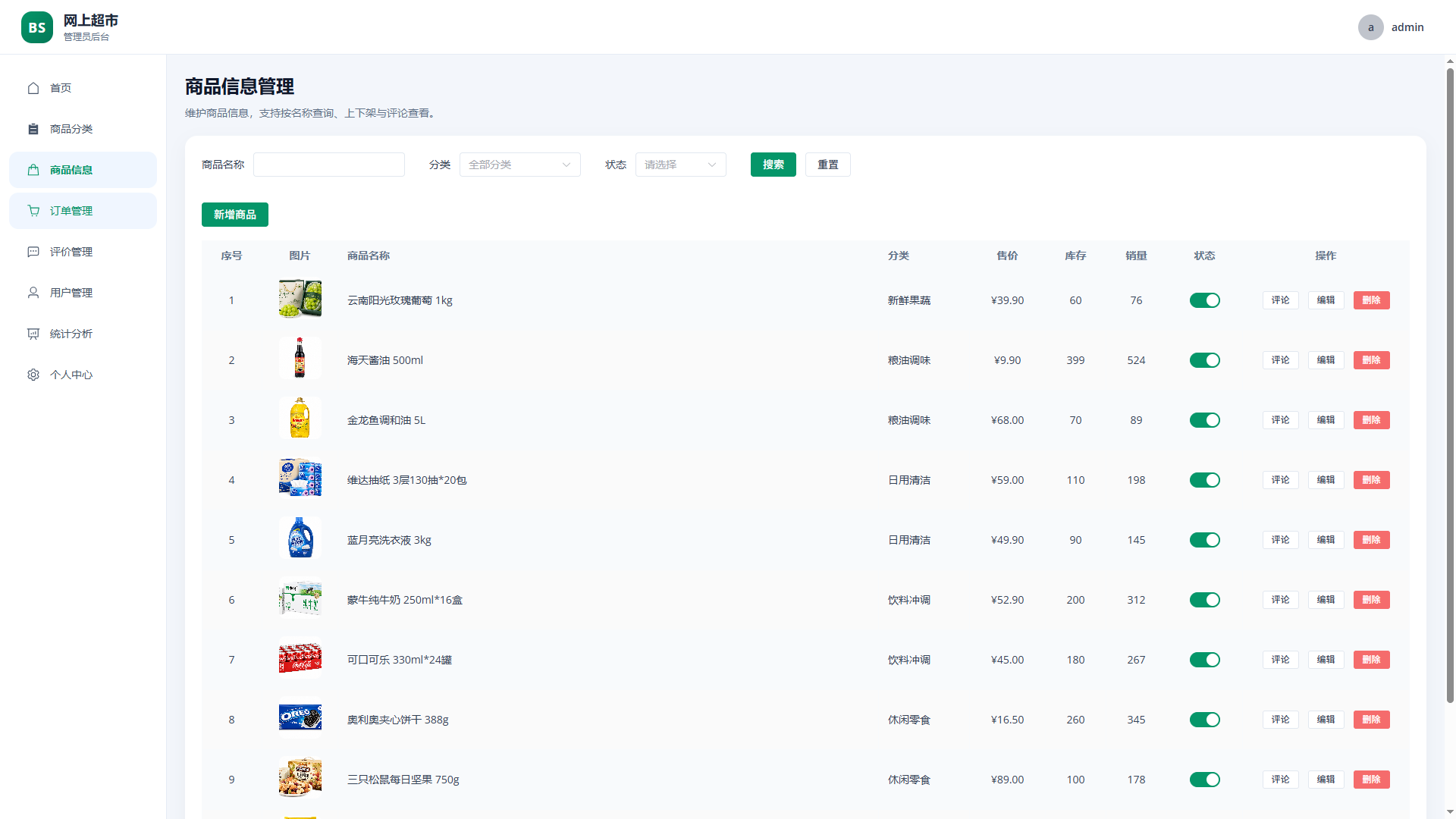The image size is (1456, 819).
Task: Click 删除 for 金龙鱼调和油 5L
Action: 1372,420
